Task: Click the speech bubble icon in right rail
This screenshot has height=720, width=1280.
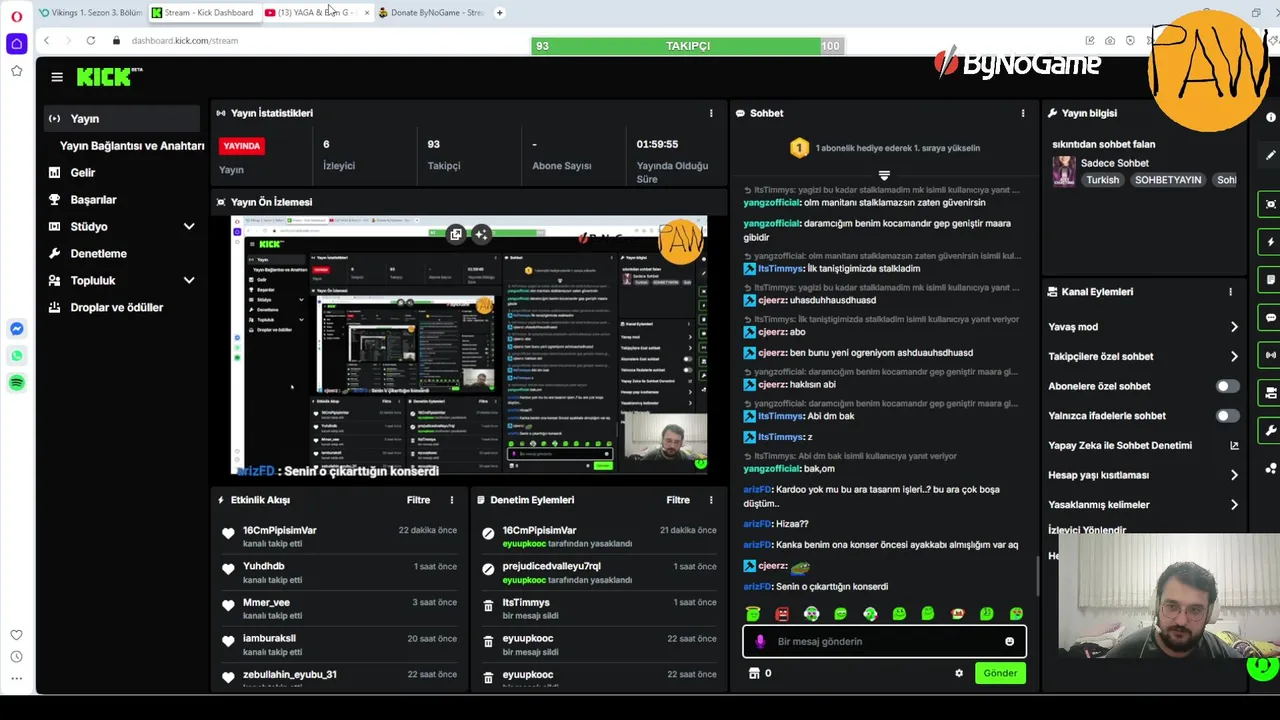Action: (1270, 318)
